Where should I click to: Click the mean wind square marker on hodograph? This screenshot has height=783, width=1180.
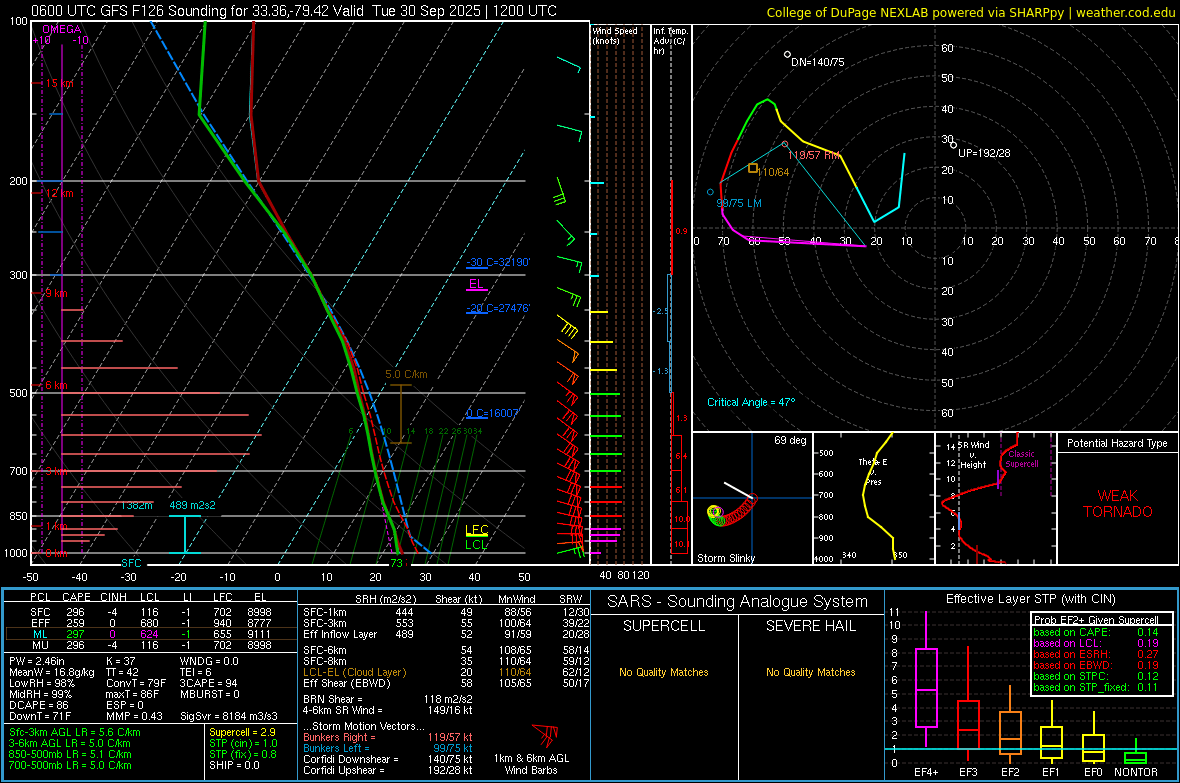[x=753, y=168]
